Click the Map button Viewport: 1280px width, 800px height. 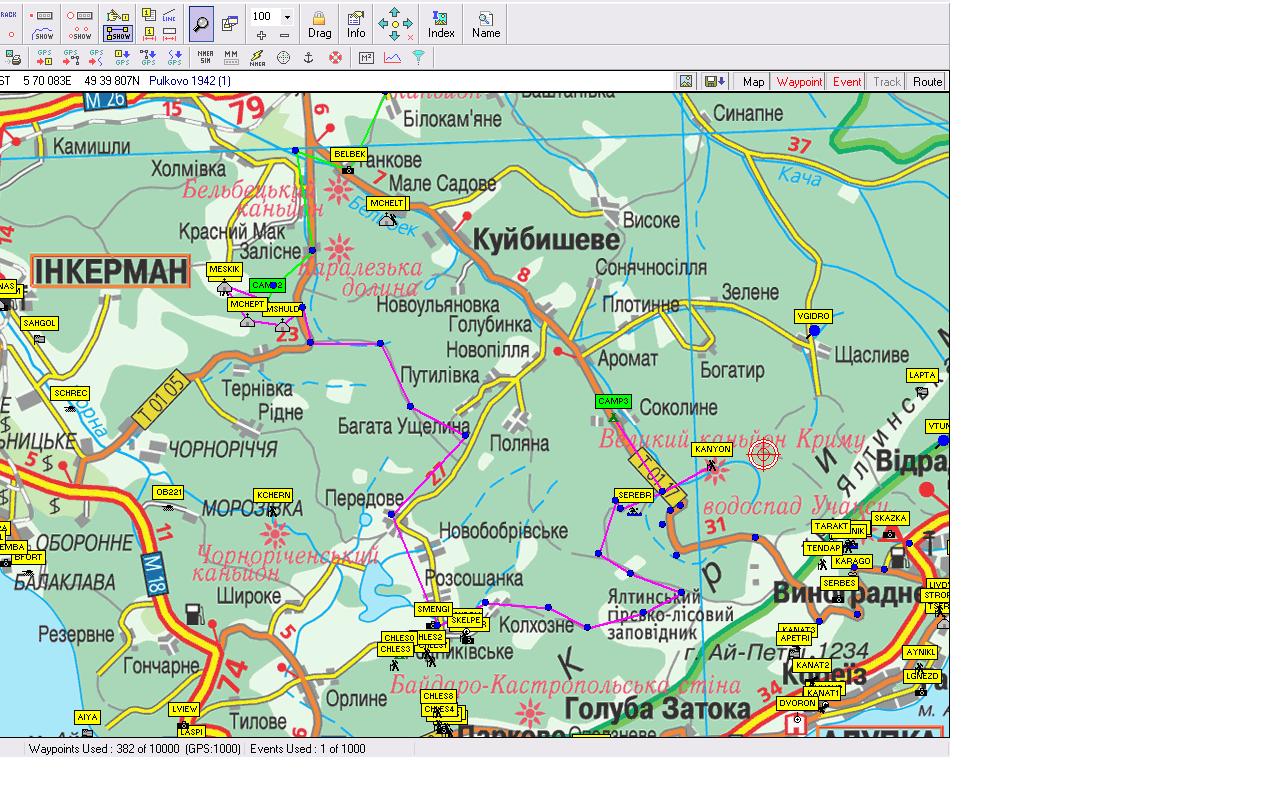click(x=753, y=82)
